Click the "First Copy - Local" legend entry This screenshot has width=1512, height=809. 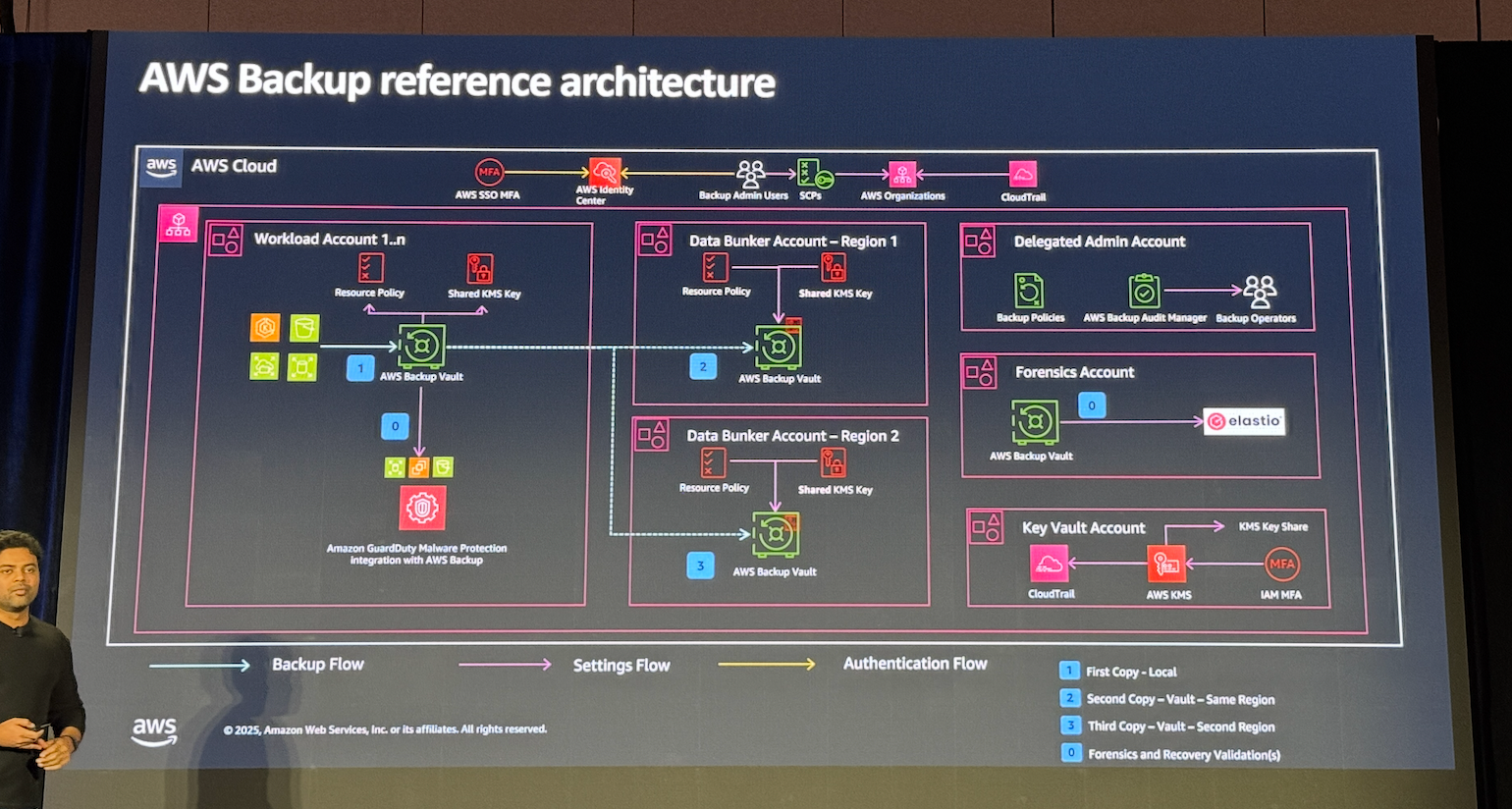click(1130, 672)
